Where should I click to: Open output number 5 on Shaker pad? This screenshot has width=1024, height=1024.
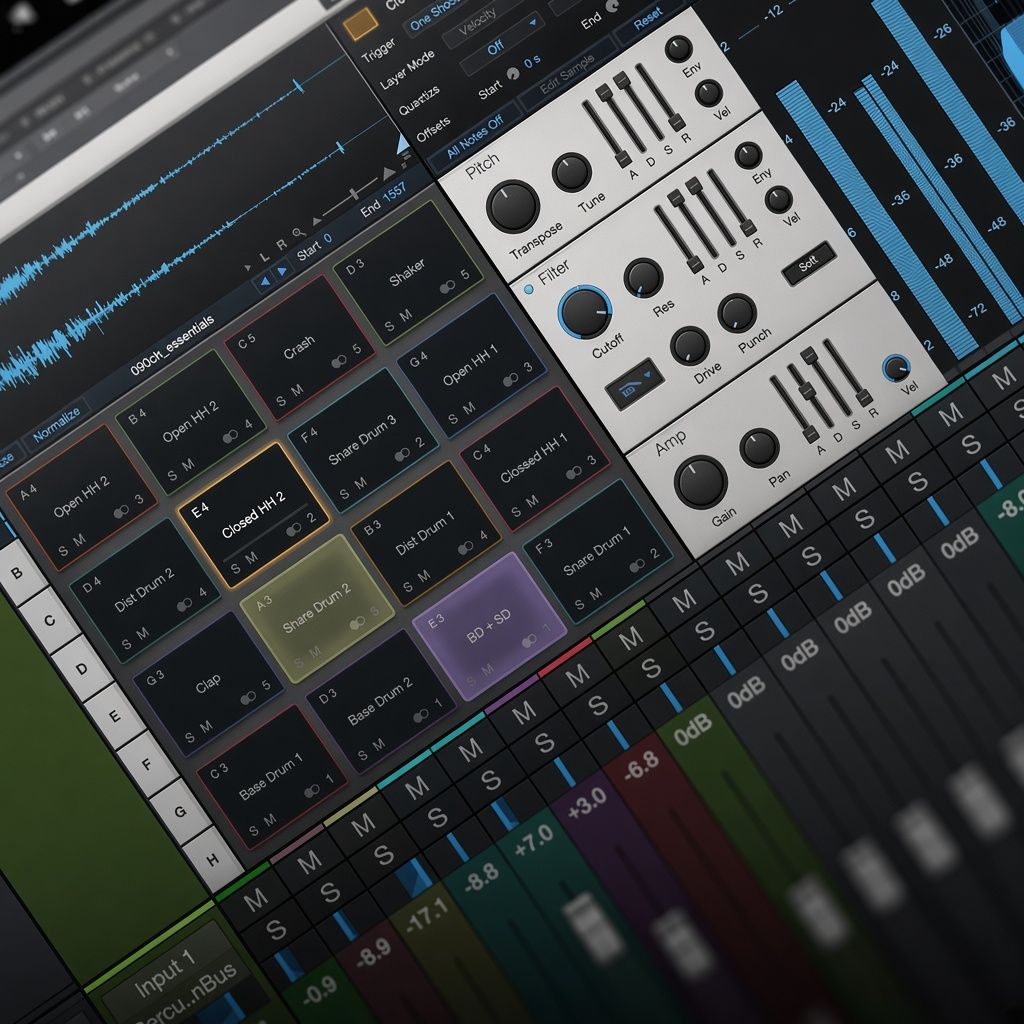465,274
